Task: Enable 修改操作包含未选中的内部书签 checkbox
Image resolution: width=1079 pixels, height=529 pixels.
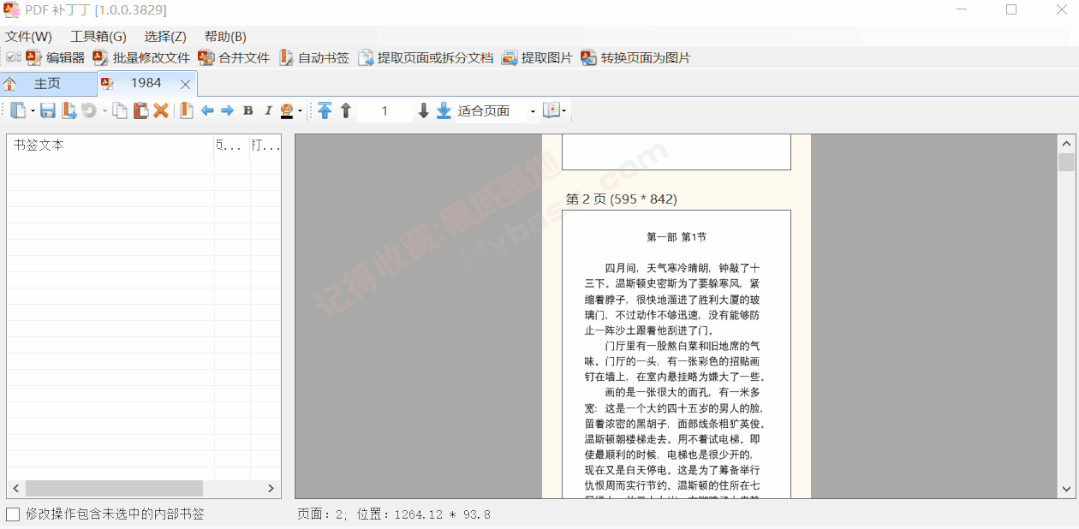Action: 13,514
